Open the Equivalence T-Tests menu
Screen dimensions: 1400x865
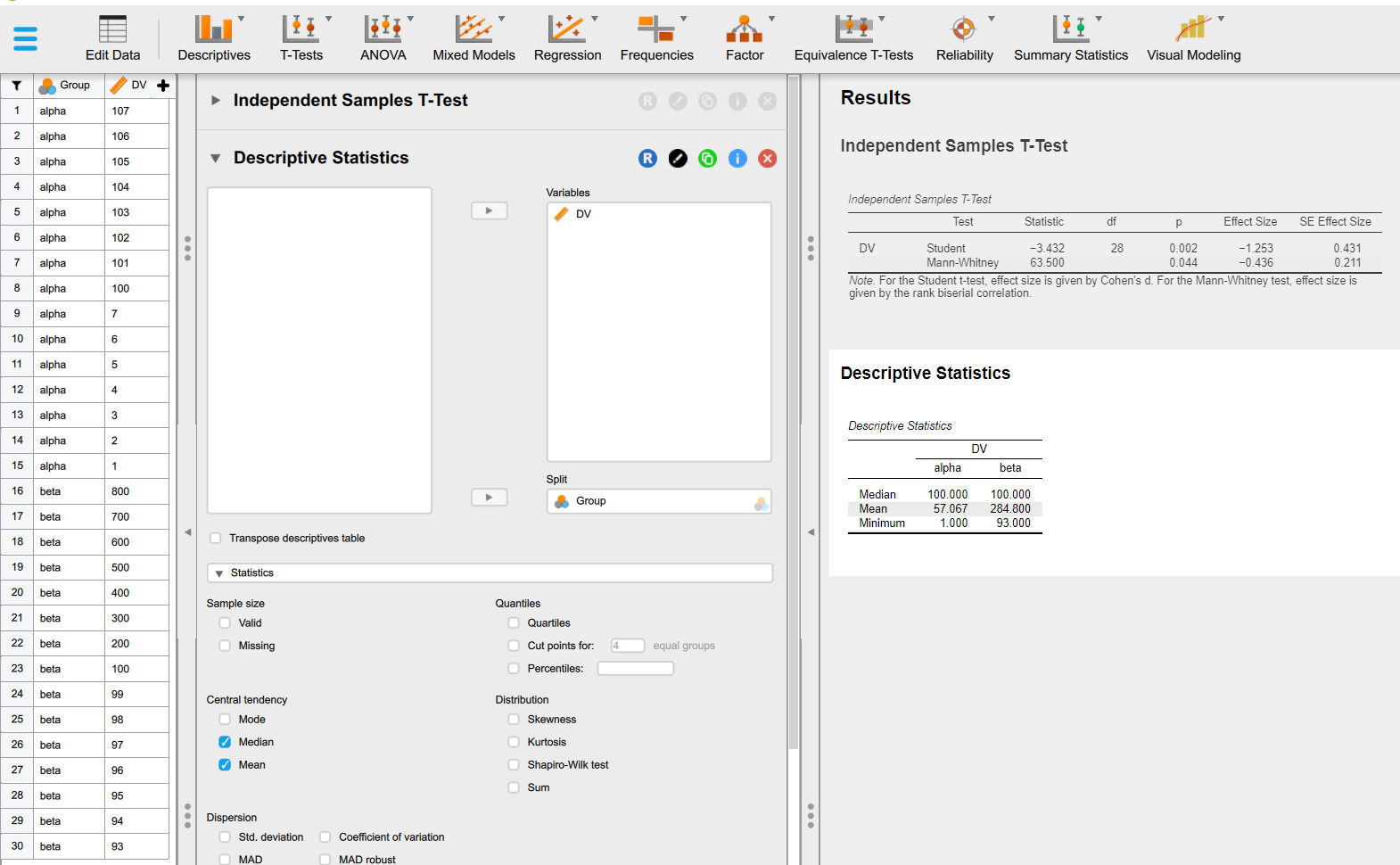(853, 38)
